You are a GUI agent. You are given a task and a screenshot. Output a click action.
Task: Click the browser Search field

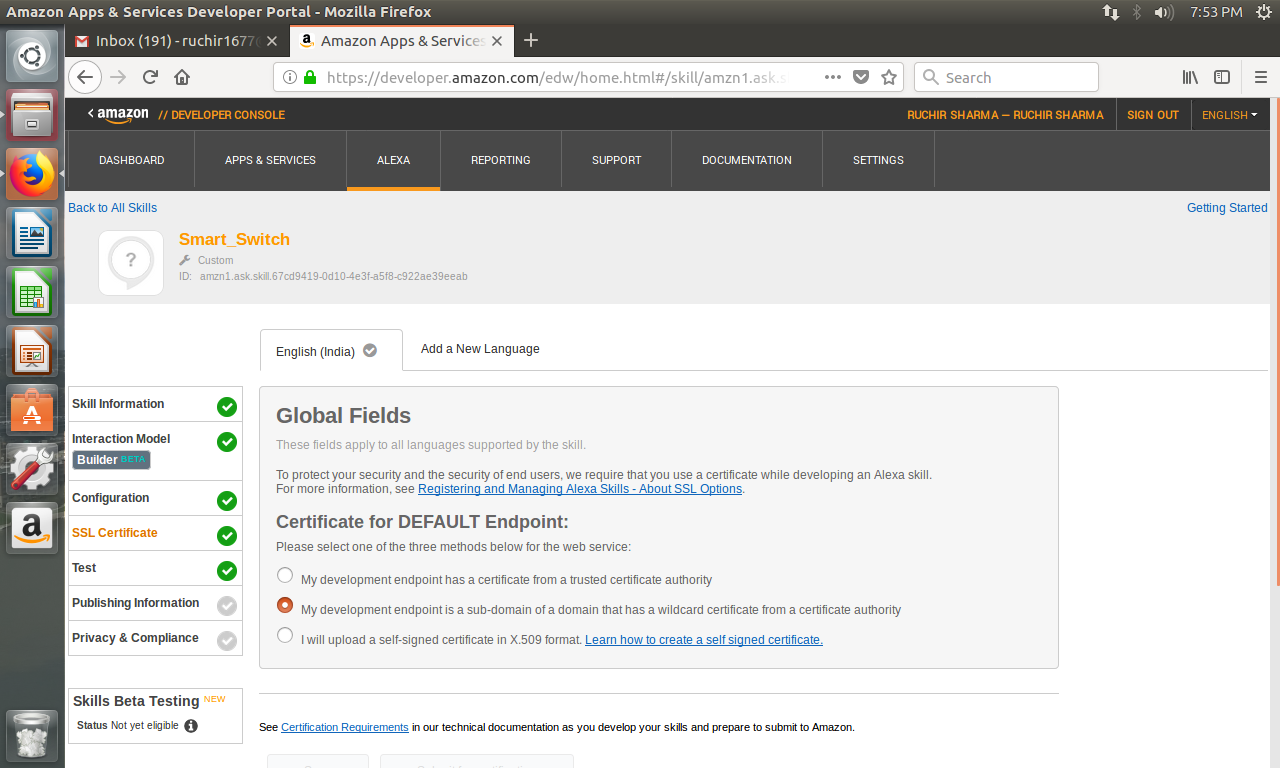point(1006,77)
